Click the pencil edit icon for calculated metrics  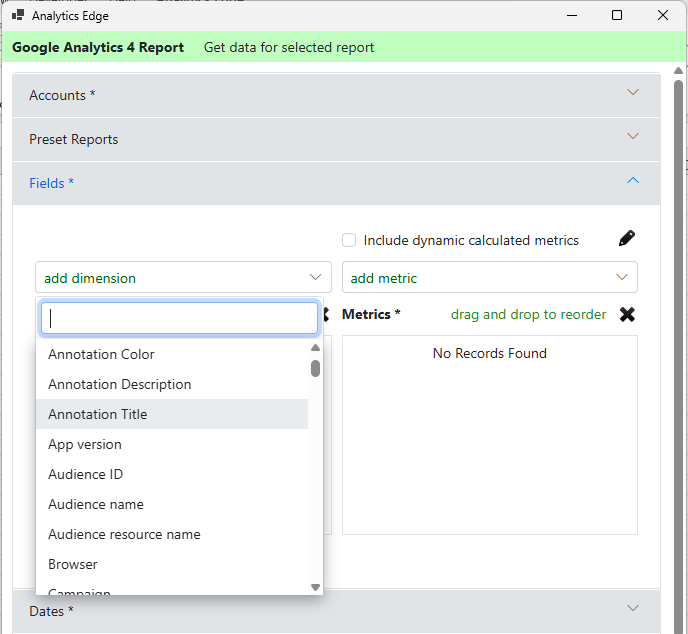tap(627, 239)
